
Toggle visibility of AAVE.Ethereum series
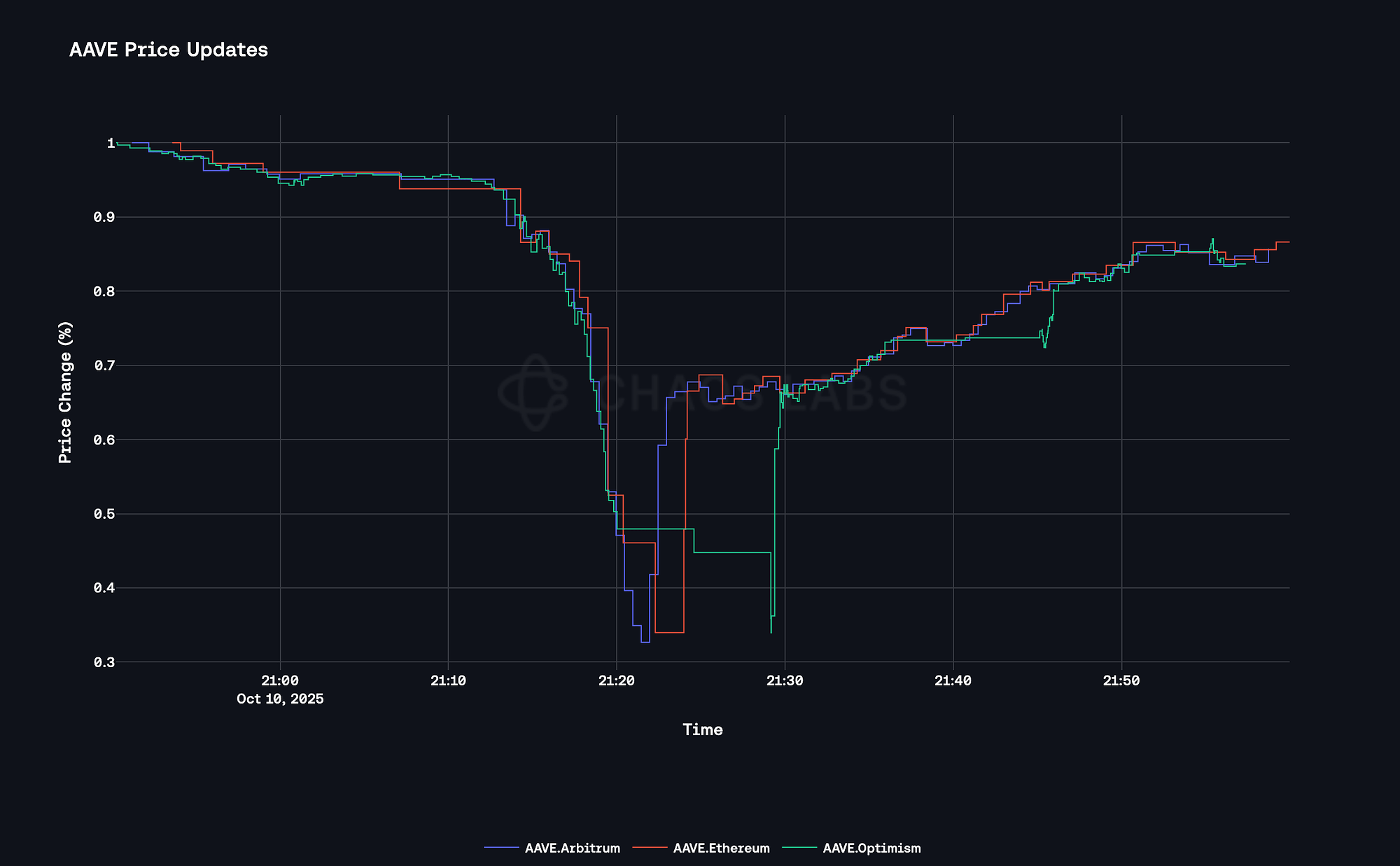pos(721,848)
